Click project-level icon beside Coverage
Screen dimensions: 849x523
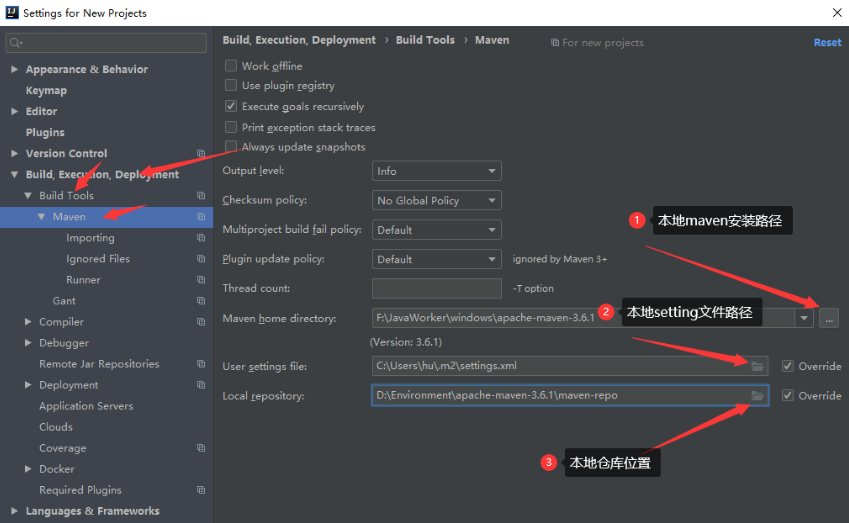pos(201,448)
